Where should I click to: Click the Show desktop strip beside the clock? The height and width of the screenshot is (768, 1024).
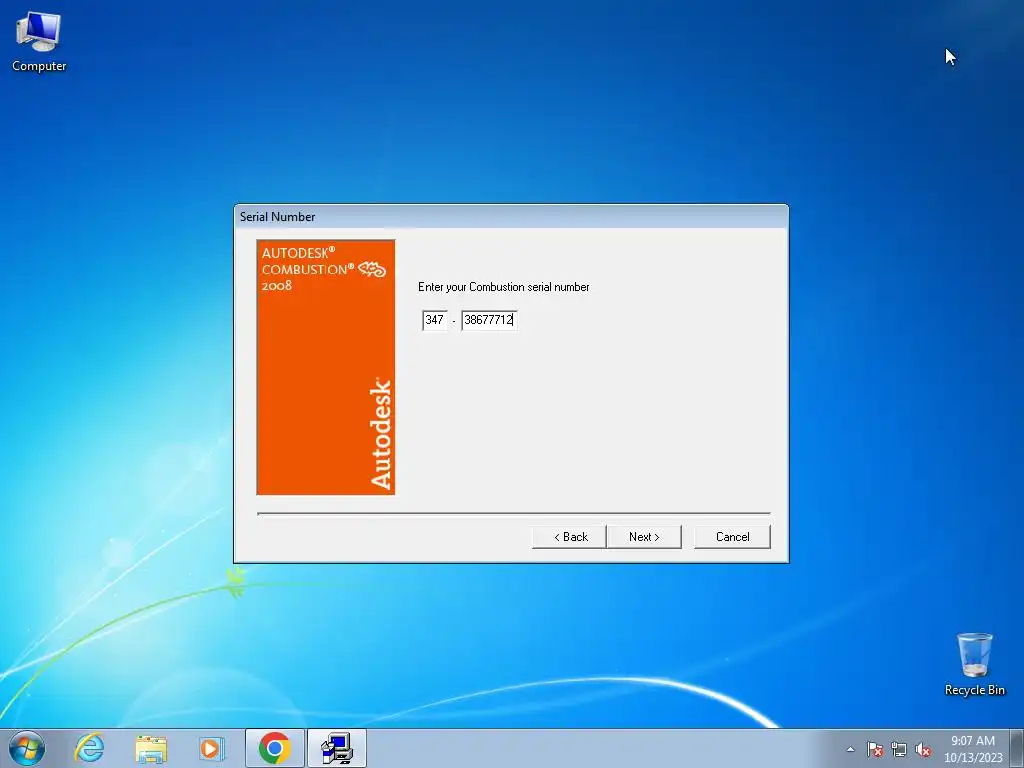pos(1017,748)
